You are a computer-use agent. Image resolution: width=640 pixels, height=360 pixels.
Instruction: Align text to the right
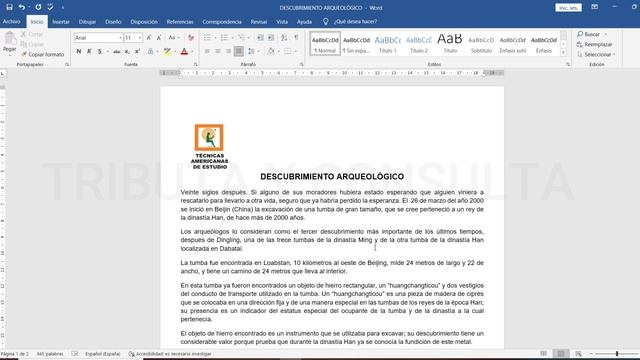point(228,51)
